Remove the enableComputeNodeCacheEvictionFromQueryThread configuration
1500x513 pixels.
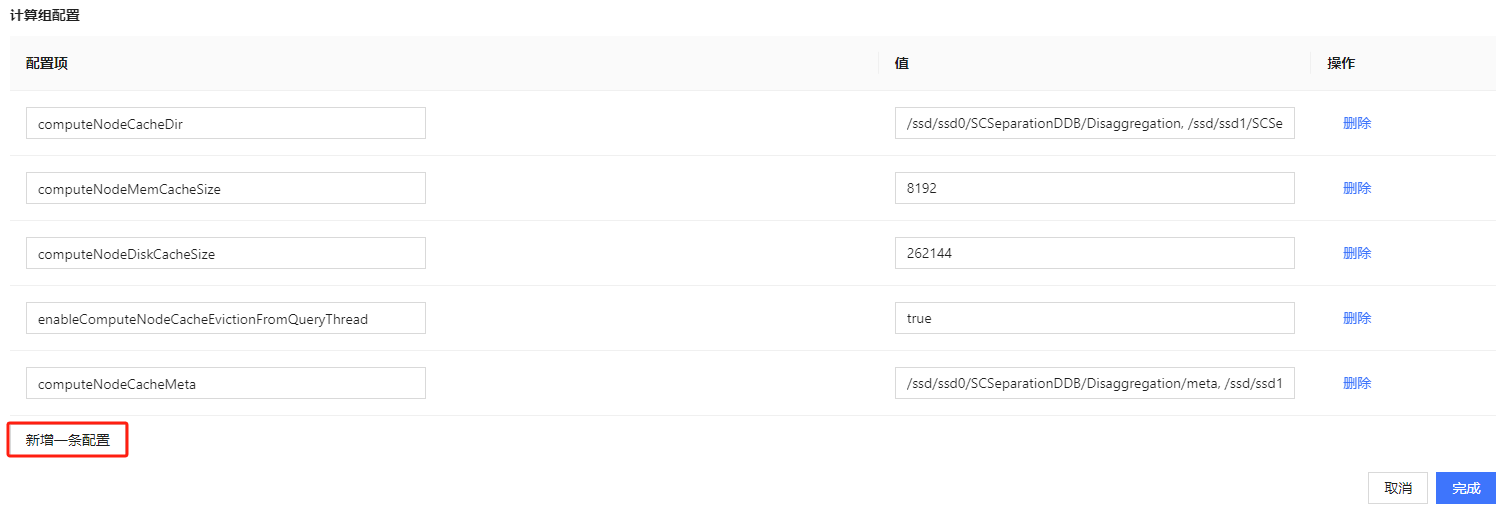point(1356,318)
